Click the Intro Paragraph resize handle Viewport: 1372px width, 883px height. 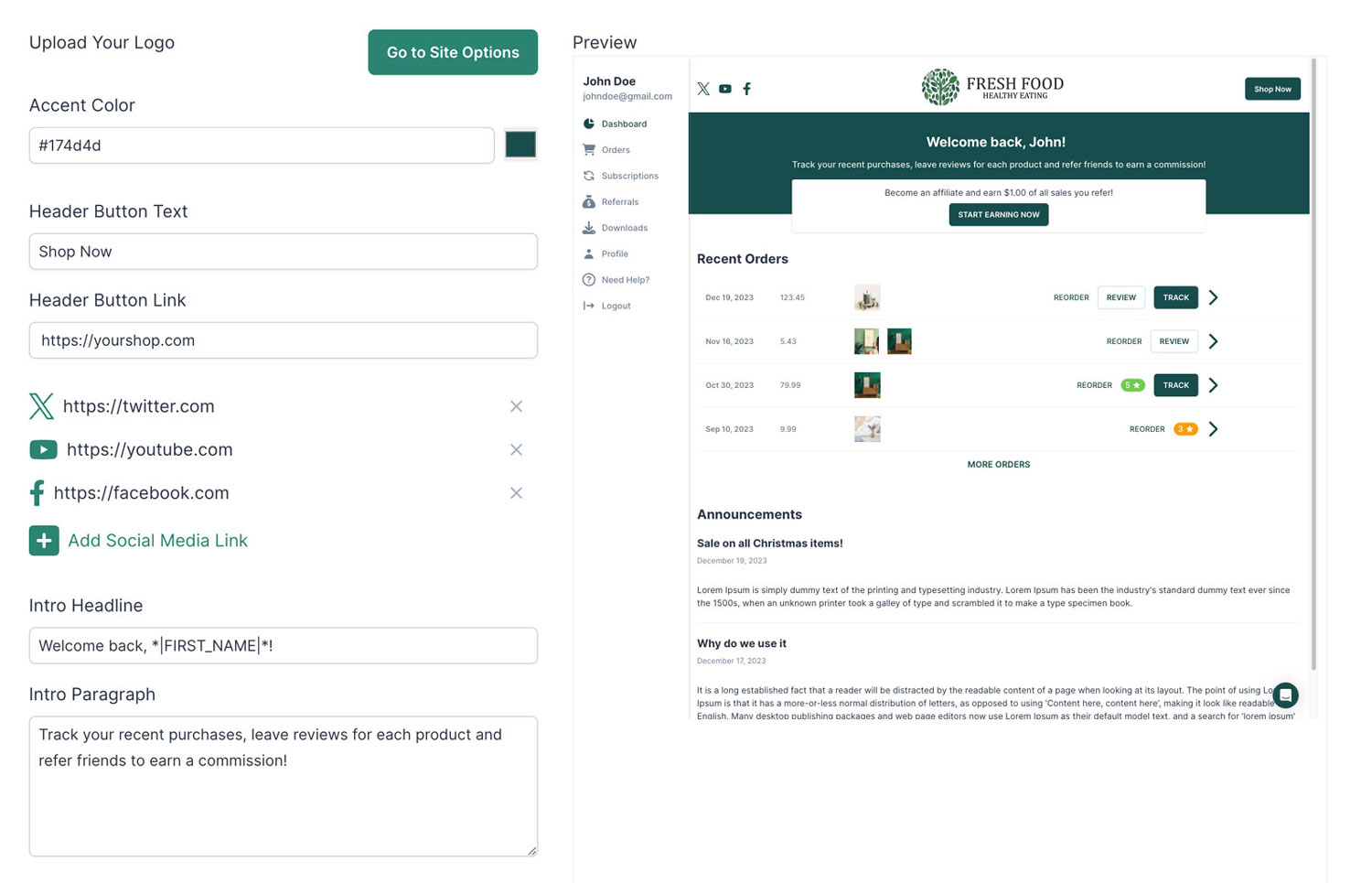click(531, 851)
